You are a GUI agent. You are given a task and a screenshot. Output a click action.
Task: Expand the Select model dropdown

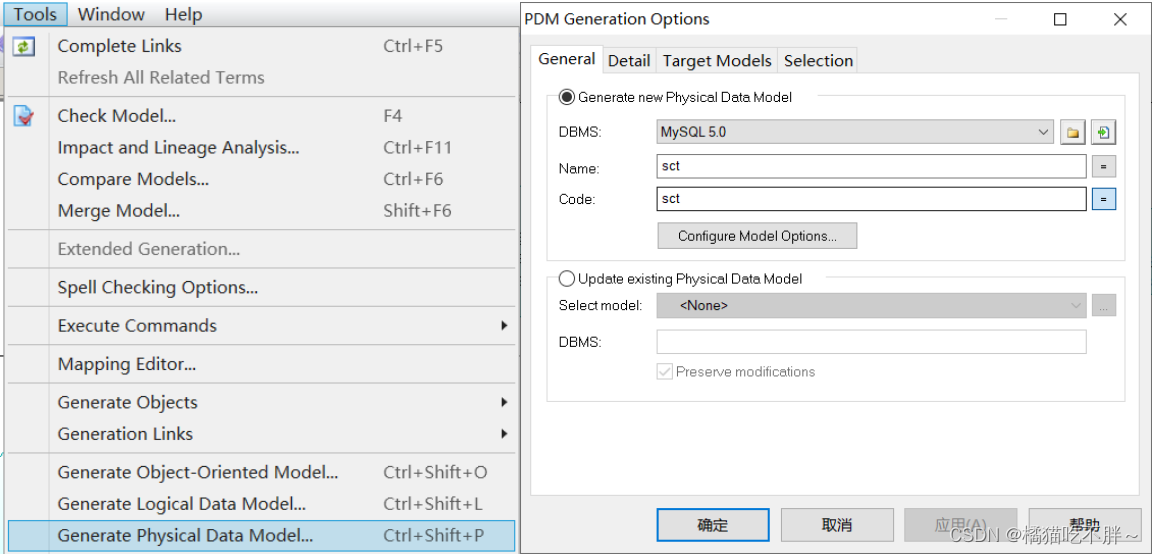(x=870, y=306)
